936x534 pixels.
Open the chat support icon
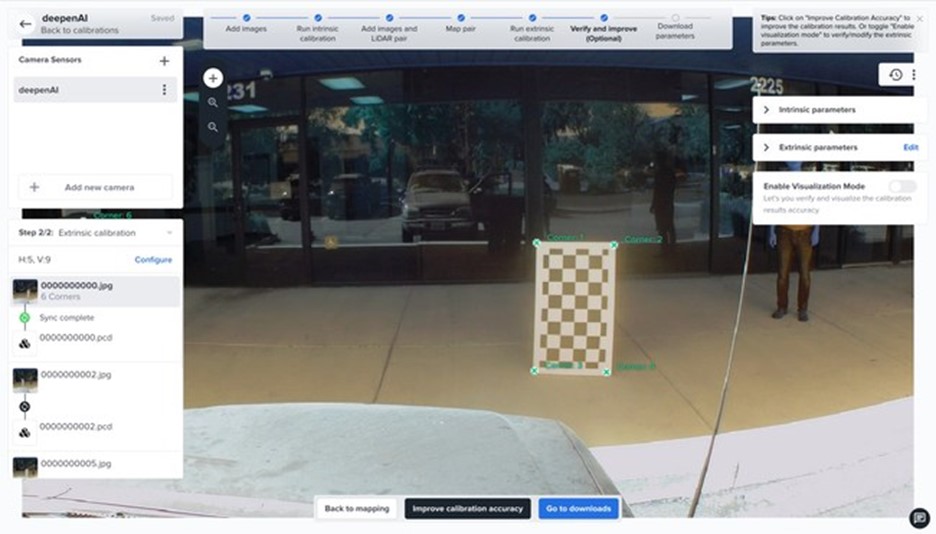pyautogui.click(x=920, y=517)
